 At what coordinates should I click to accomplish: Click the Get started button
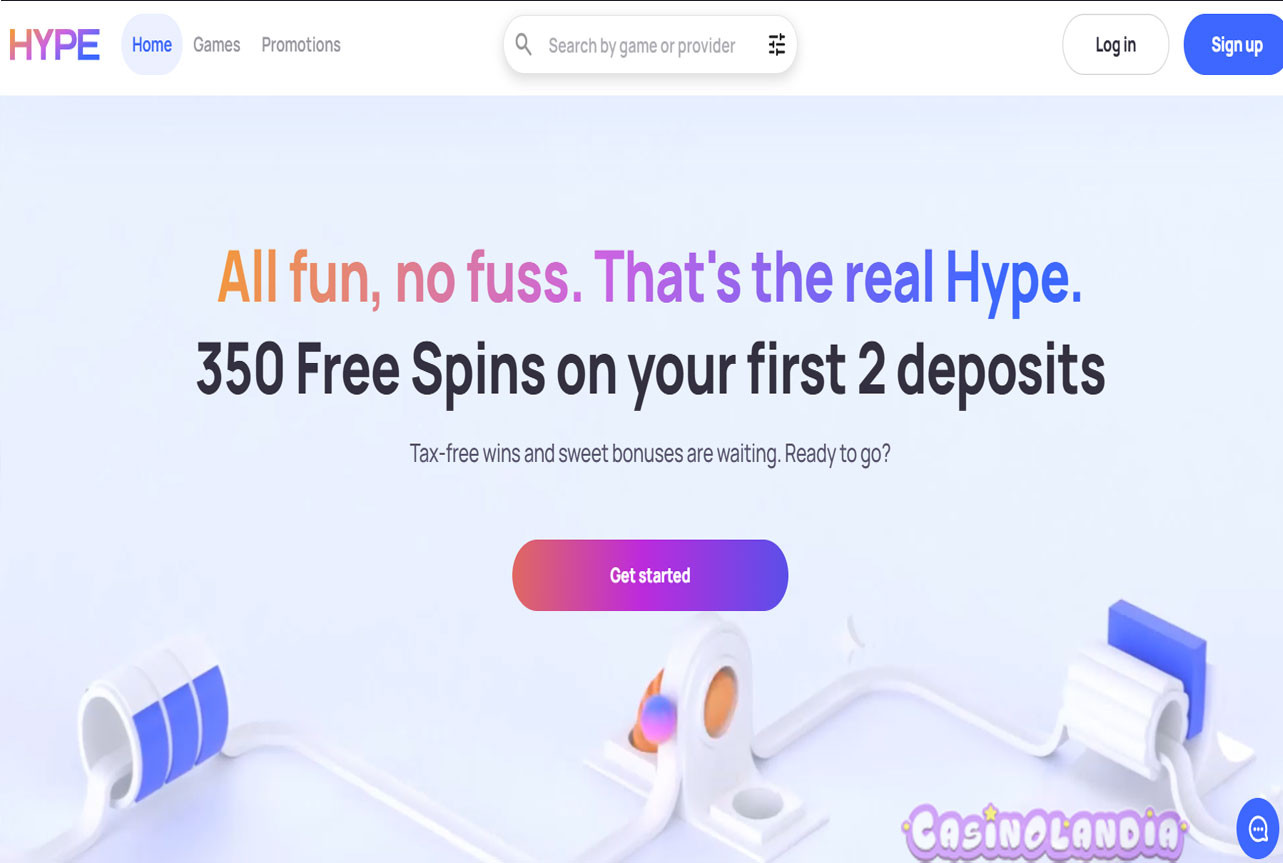tap(650, 575)
